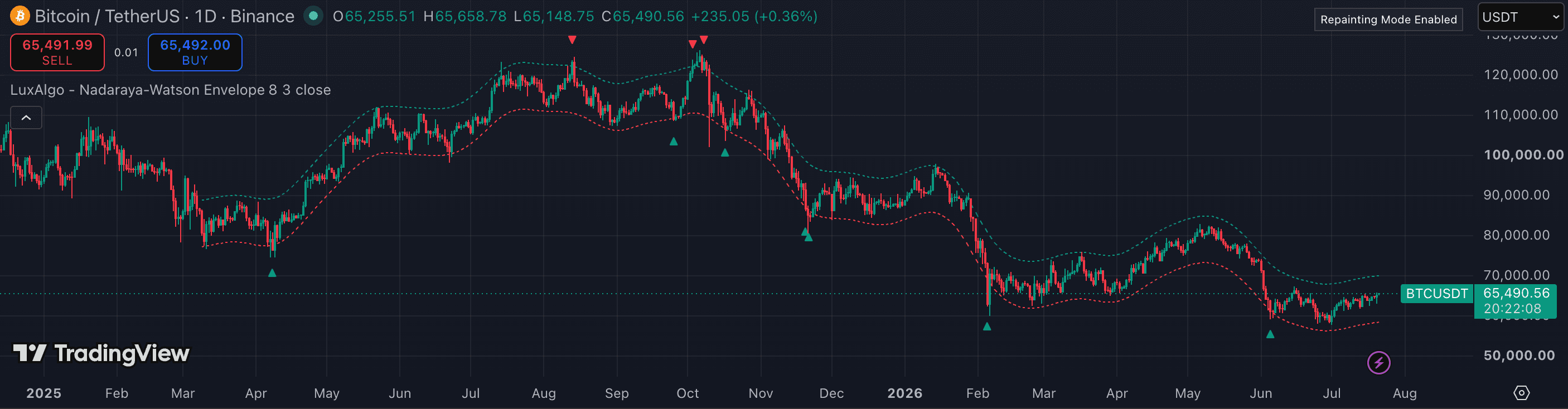Click the low price value L65,148.75
1568x409 pixels.
(x=553, y=16)
